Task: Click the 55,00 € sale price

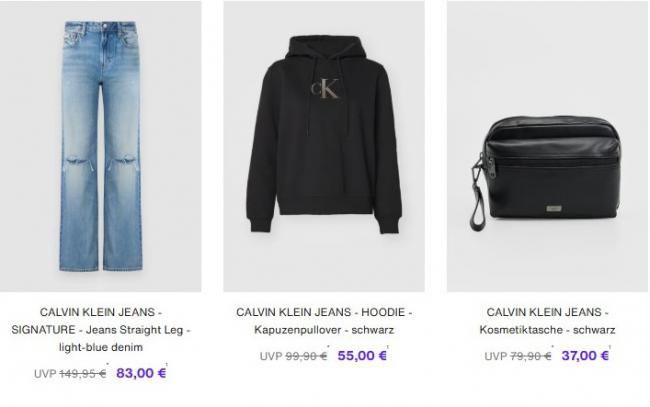Action: click(x=362, y=356)
